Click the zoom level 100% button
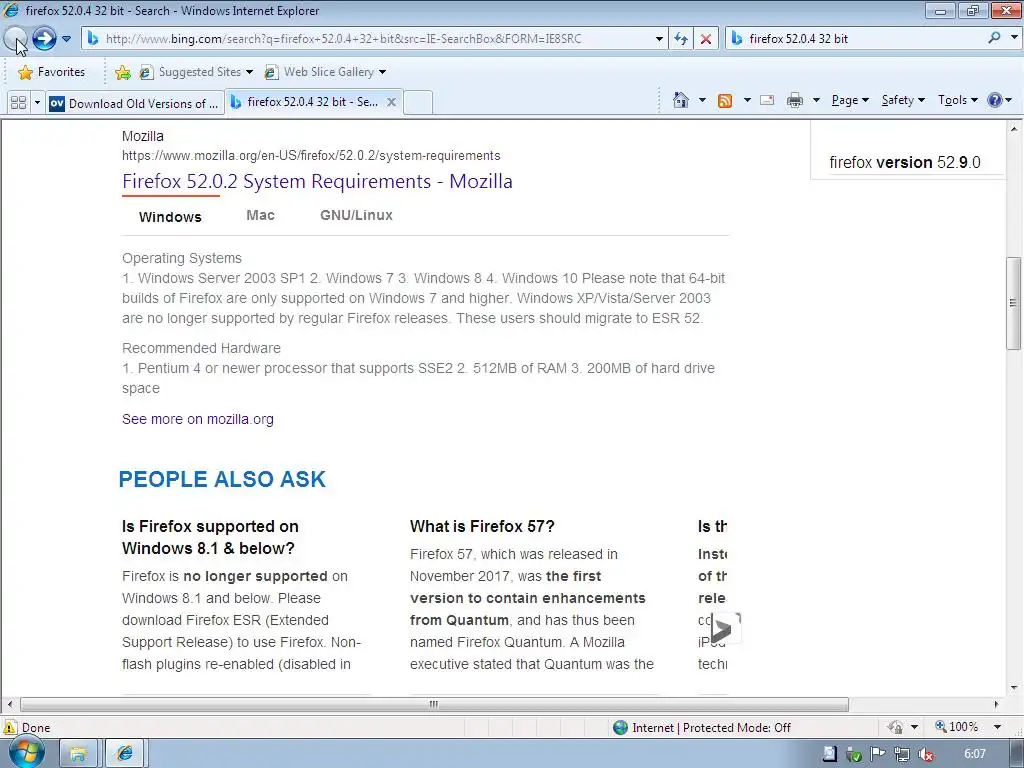Screen dimensions: 1024x768 957,727
